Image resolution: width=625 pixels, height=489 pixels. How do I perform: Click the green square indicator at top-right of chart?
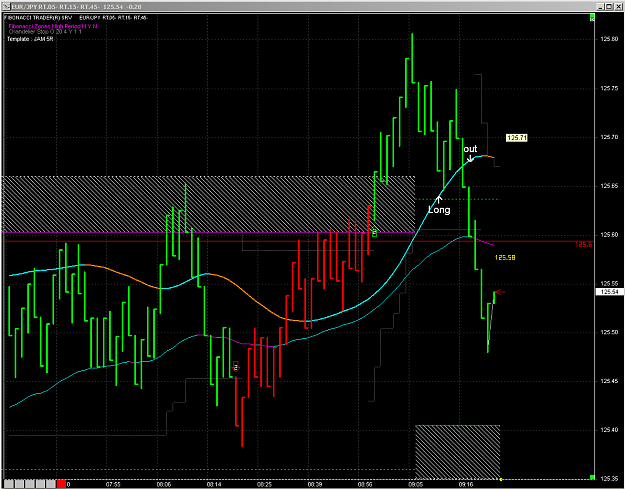pos(592,17)
